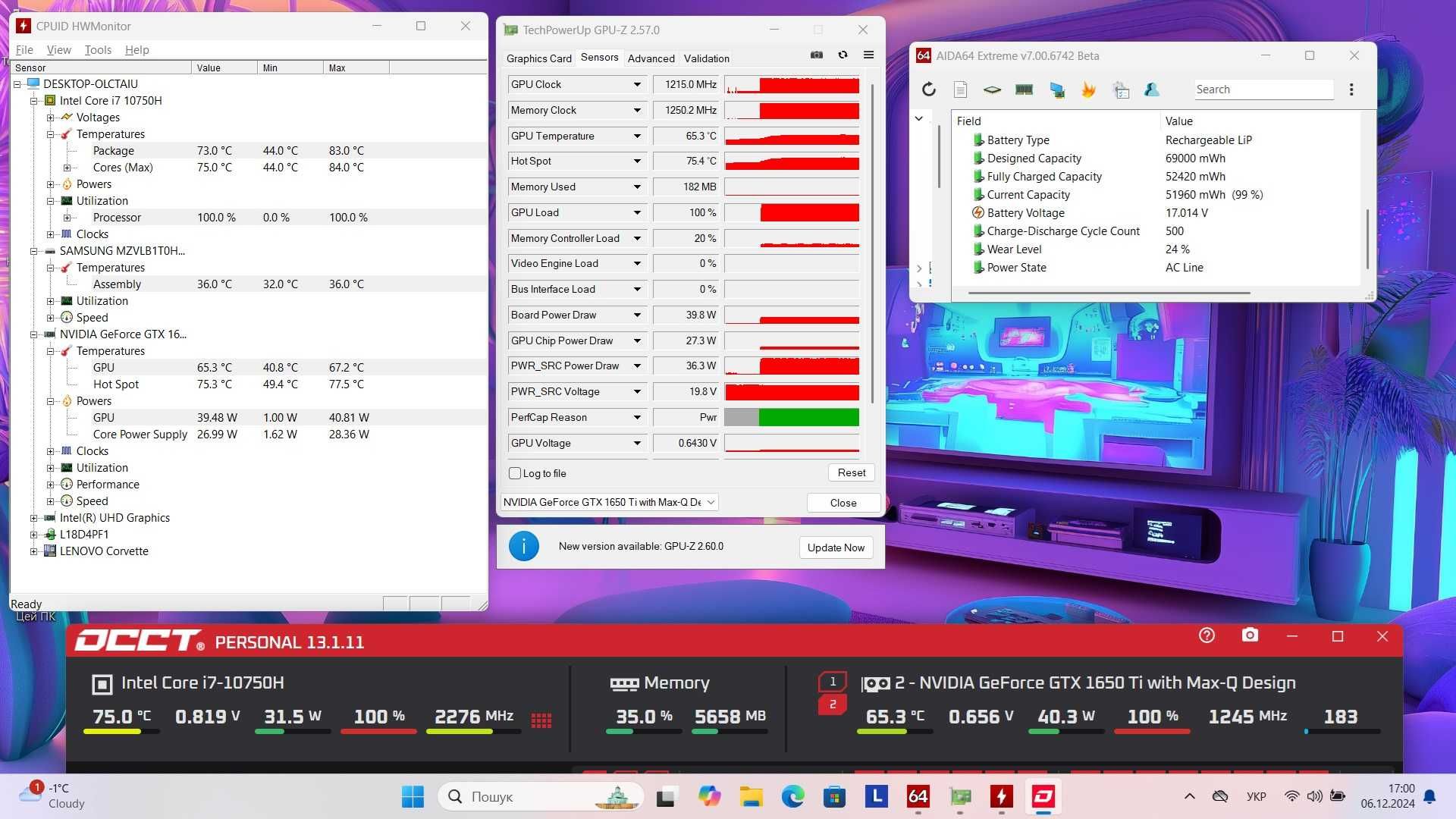Click the CPU chip icon in AIDA64 toolbar
This screenshot has width=1456, height=819.
coord(992,89)
